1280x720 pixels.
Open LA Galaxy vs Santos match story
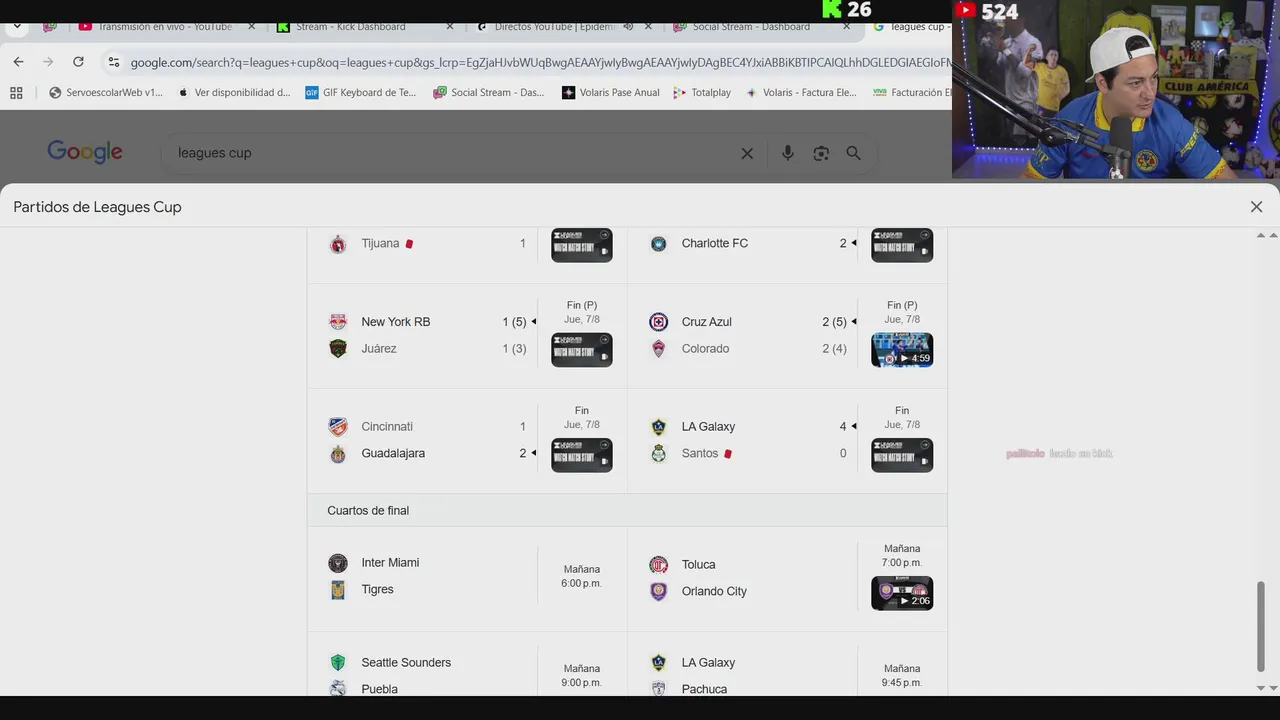902,455
